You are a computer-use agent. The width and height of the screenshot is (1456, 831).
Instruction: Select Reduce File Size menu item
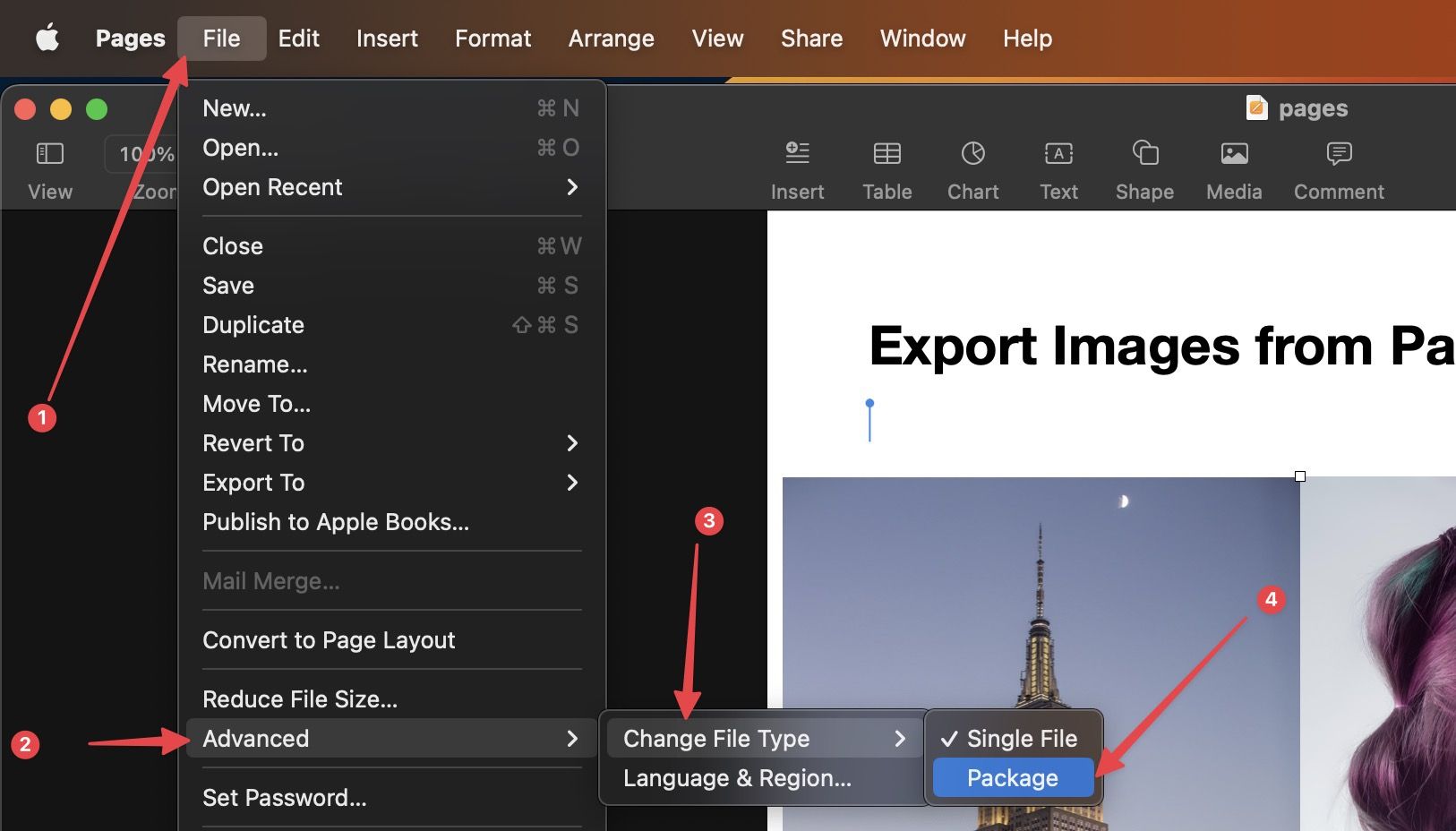point(300,699)
